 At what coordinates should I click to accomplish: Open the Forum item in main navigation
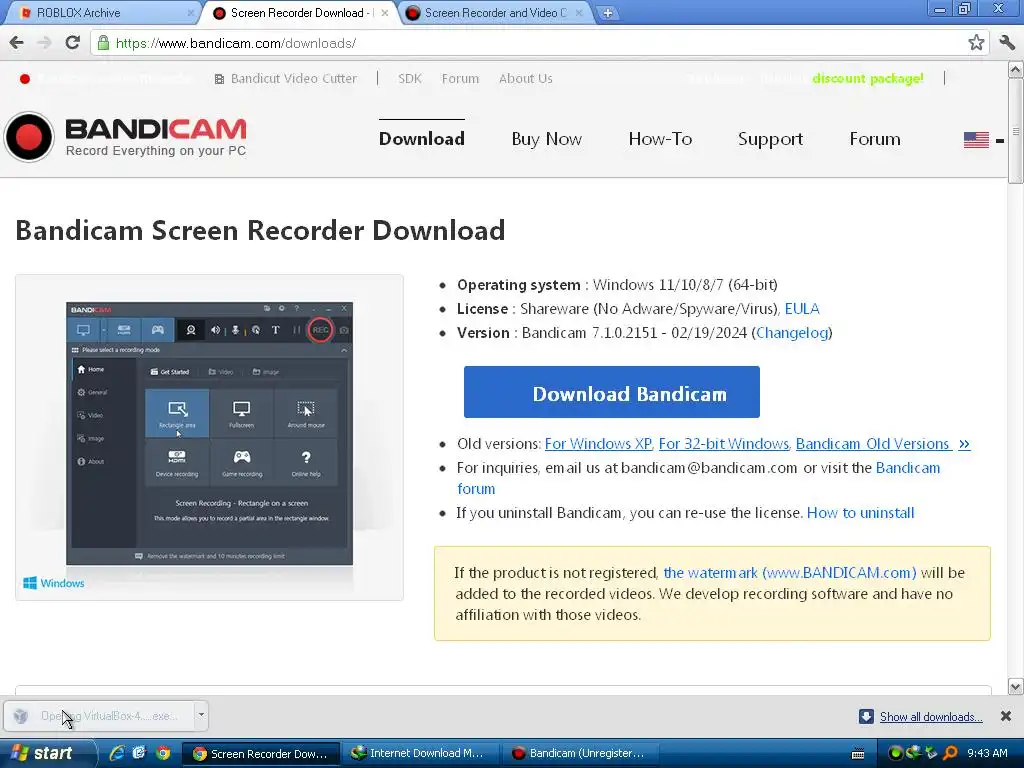tap(874, 139)
